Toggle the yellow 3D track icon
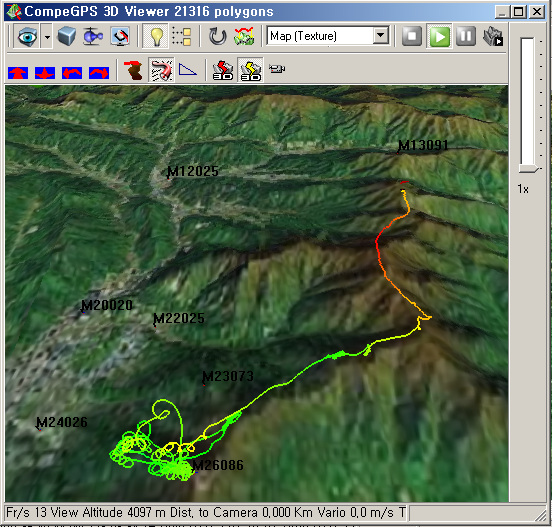The image size is (552, 527). [250, 69]
